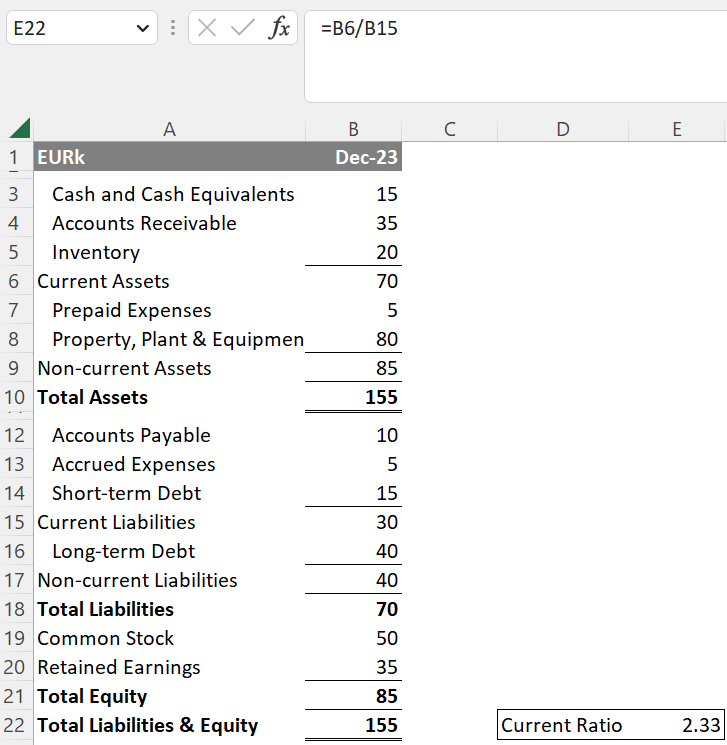
Task: Select column B header
Action: (x=353, y=129)
